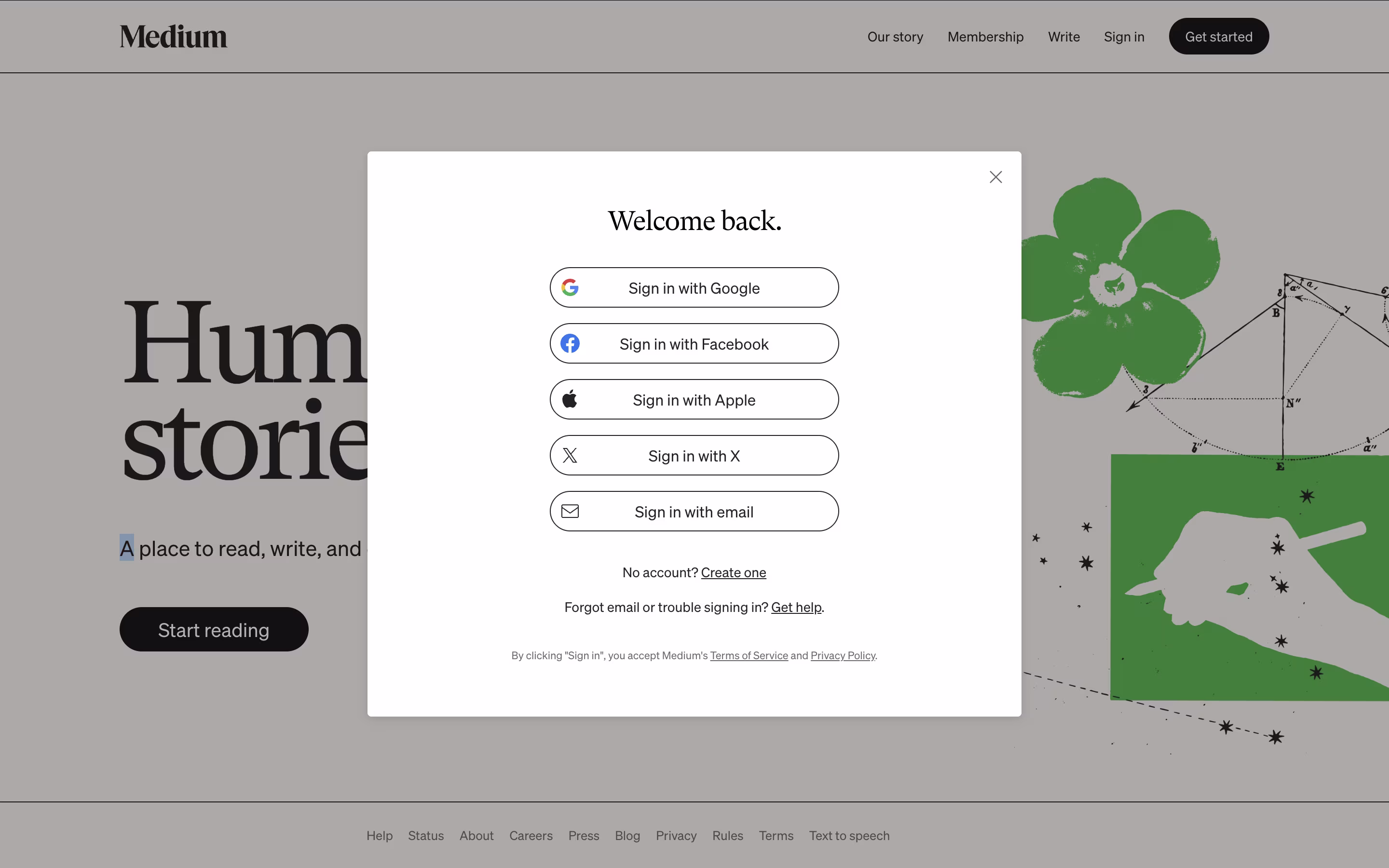Click Write in top navigation
This screenshot has width=1389, height=868.
click(x=1063, y=37)
